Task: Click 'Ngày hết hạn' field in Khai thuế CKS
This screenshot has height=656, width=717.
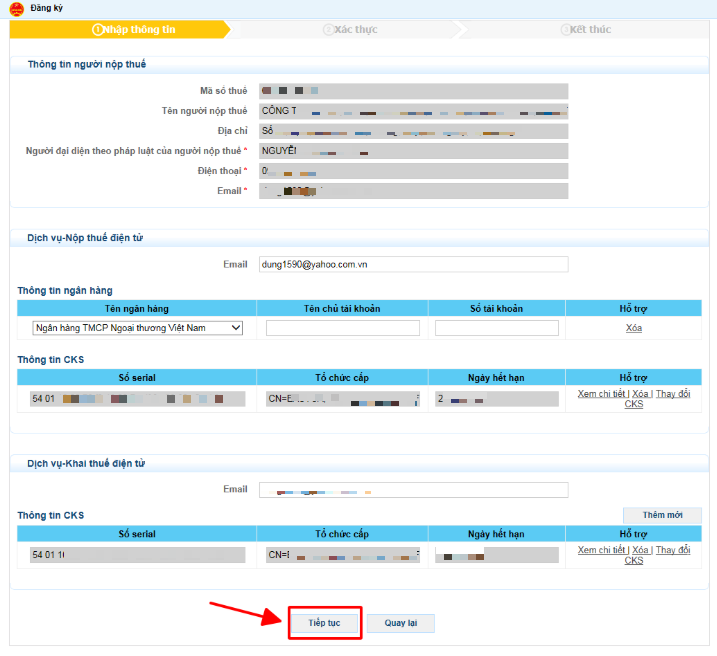Action: click(497, 555)
